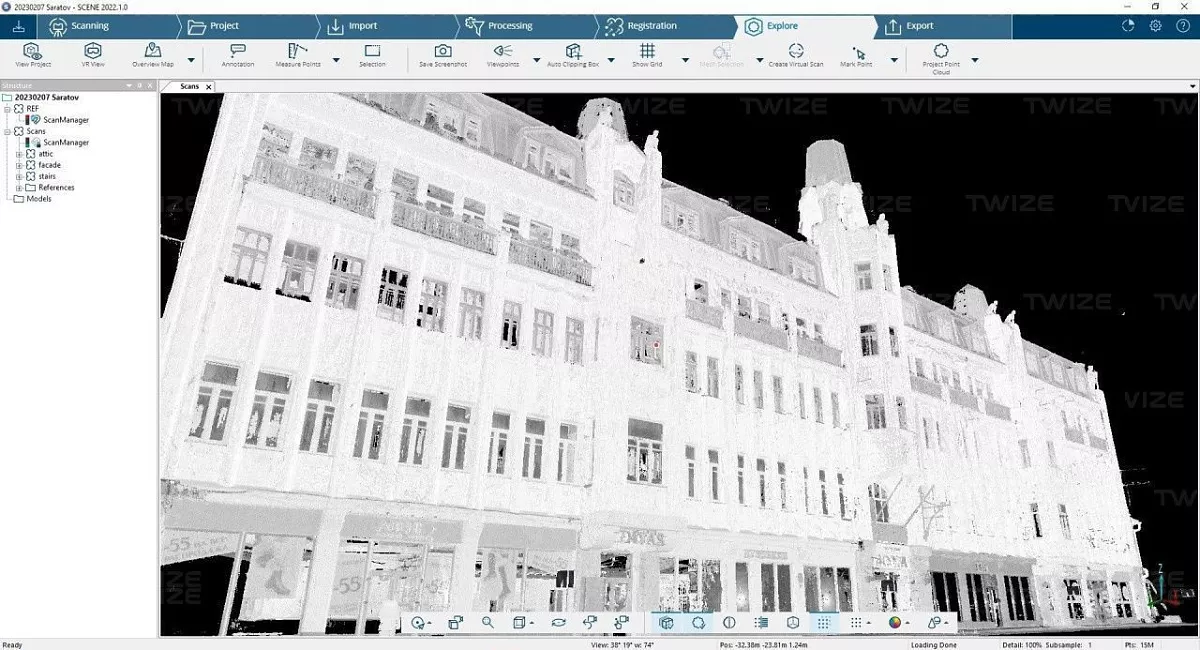Select the Annotation tool
This screenshot has width=1200, height=650.
pos(238,51)
